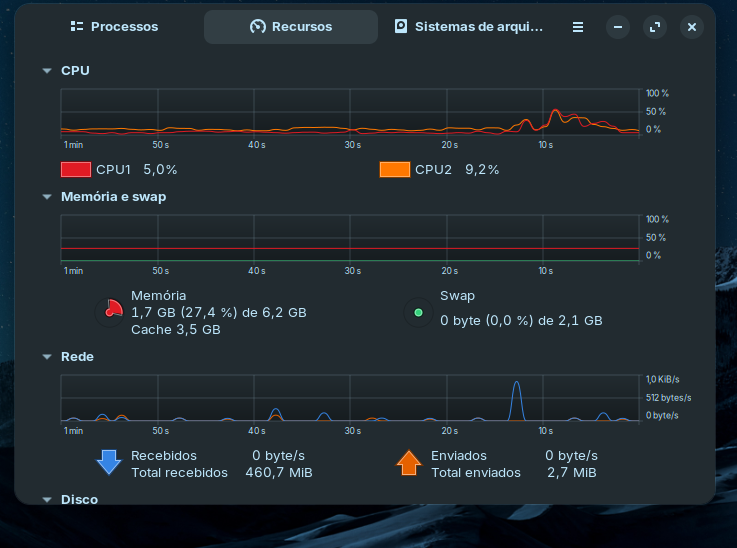Viewport: 737px width, 548px height.
Task: Open the Sistemas de arquivos tab
Action: click(x=468, y=27)
